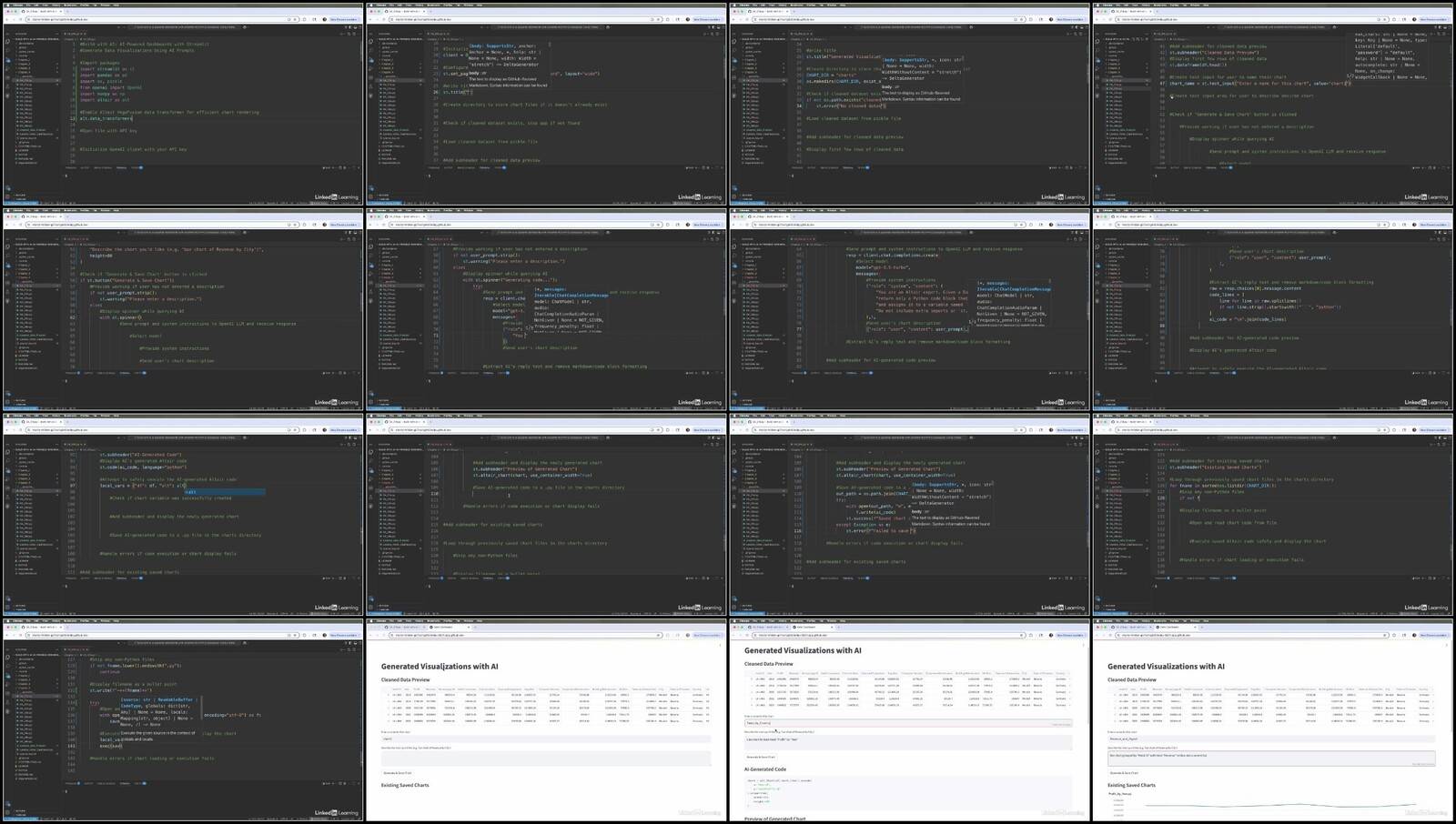Click the Cleaned Data Preview heading in last frame
Image resolution: width=1456 pixels, height=824 pixels.
click(x=1132, y=679)
